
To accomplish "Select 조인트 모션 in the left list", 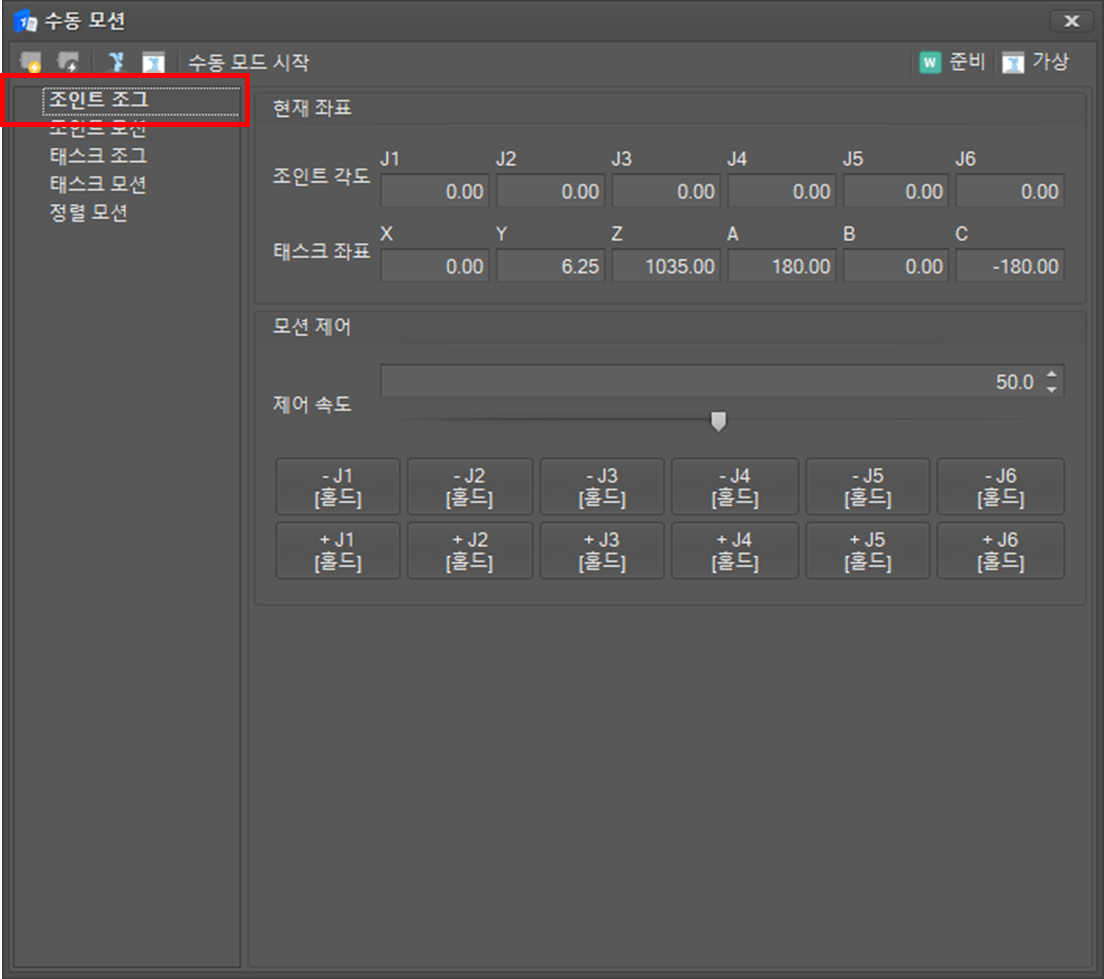I will [x=98, y=129].
